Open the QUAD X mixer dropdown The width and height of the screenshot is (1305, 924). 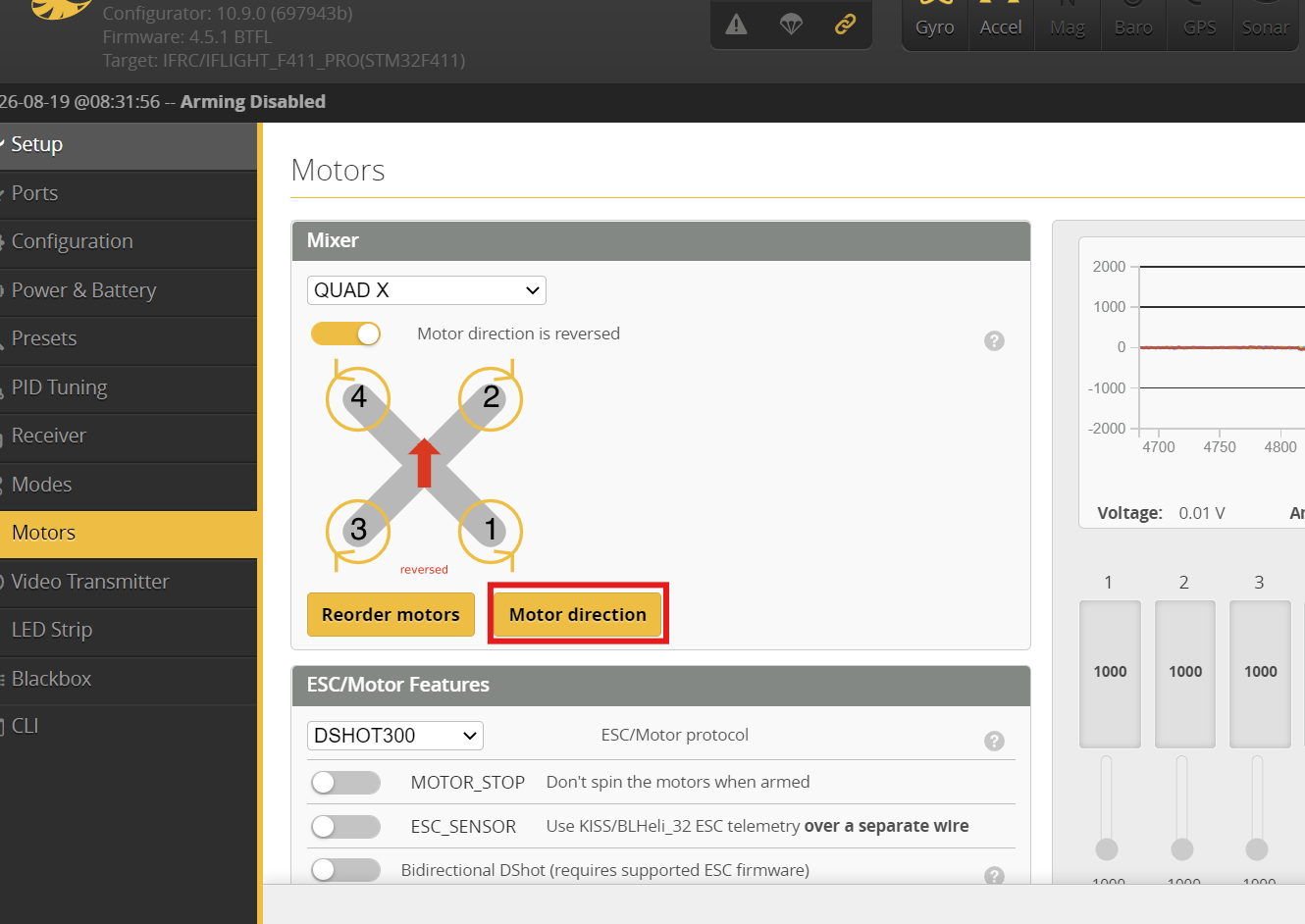427,290
